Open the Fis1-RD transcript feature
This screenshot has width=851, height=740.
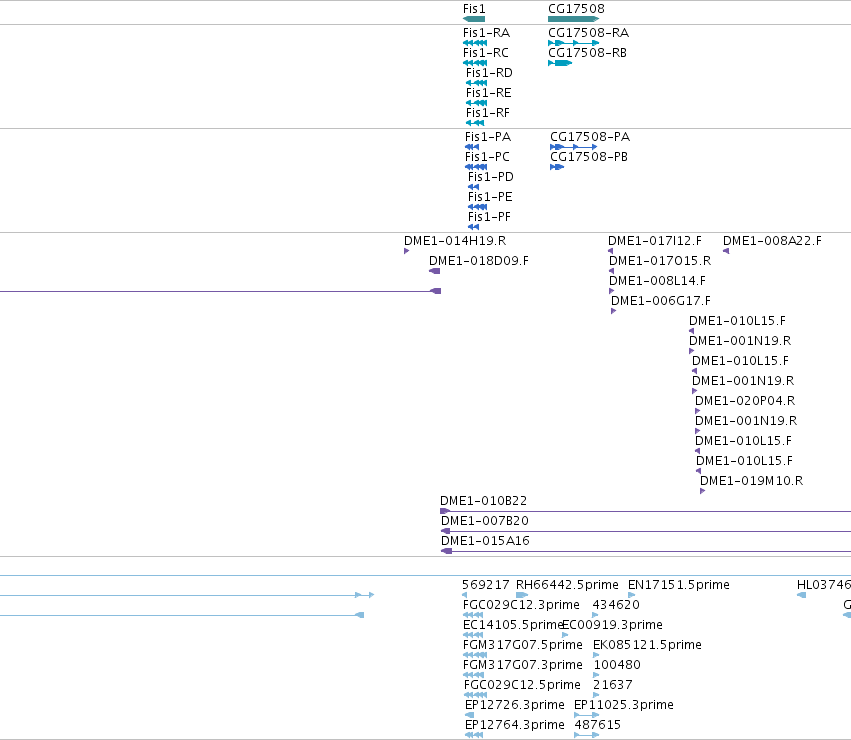click(477, 83)
